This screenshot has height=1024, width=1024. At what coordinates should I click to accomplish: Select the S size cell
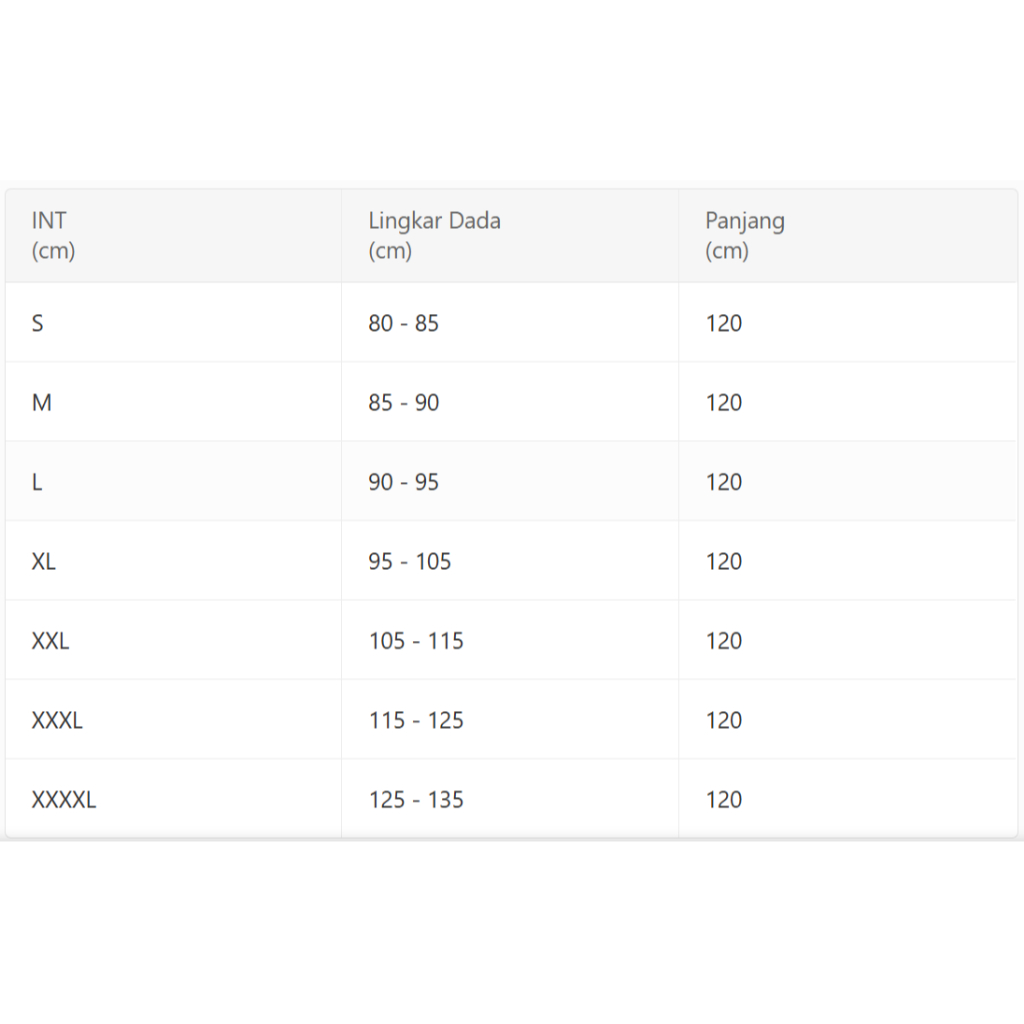click(x=38, y=323)
